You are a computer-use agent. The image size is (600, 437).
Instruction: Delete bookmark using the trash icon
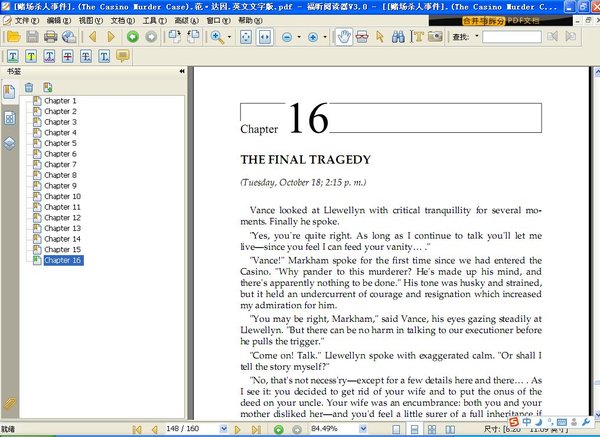29,87
